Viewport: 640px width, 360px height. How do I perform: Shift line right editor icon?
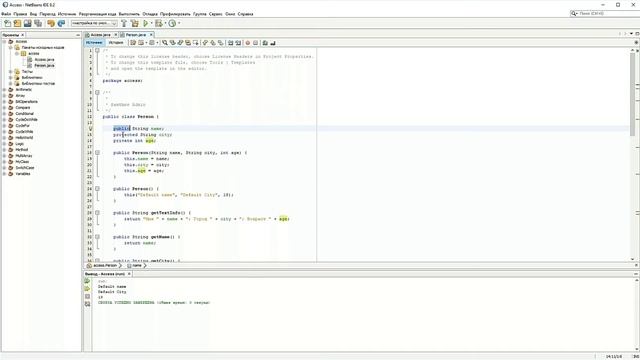(x=238, y=42)
